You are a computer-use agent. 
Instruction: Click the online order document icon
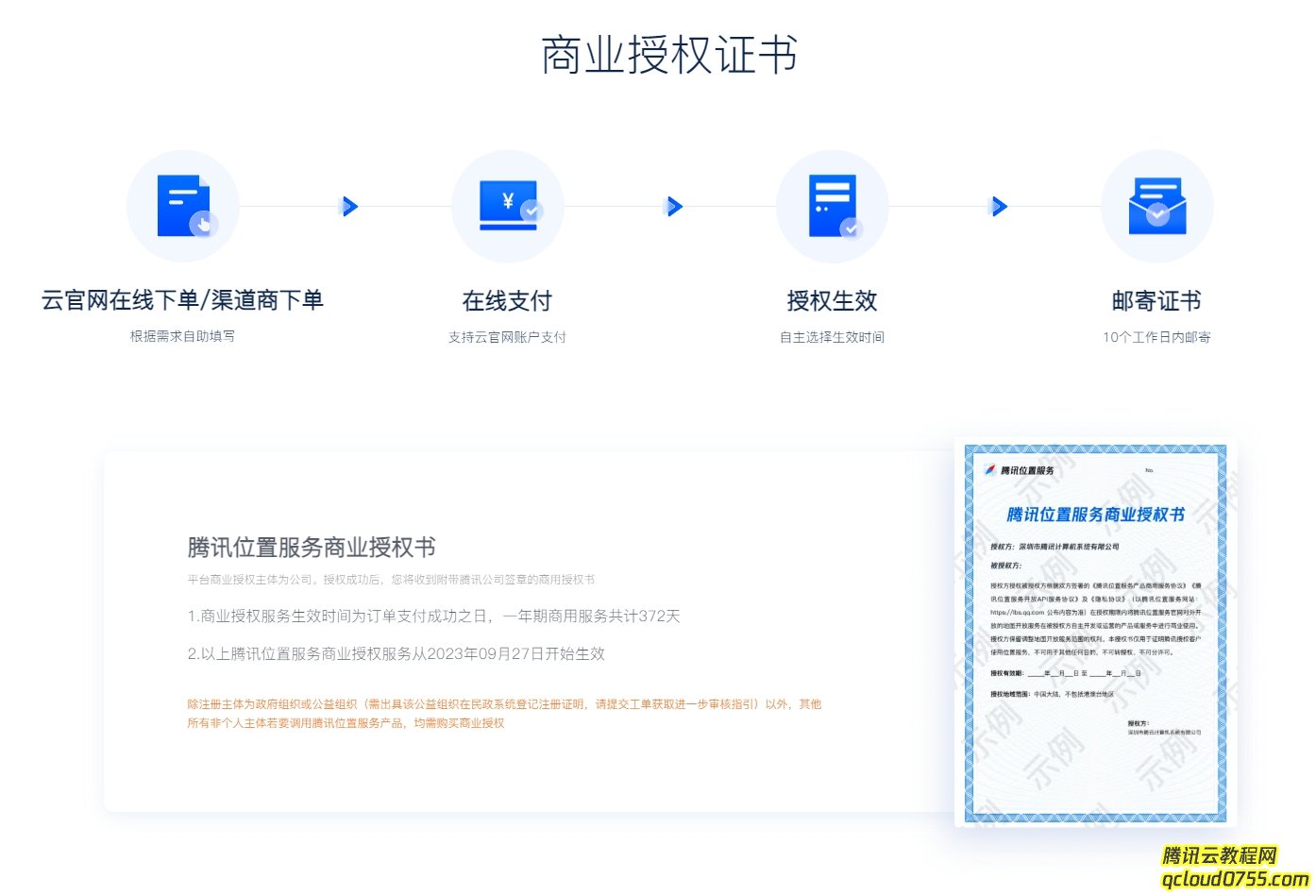(183, 206)
